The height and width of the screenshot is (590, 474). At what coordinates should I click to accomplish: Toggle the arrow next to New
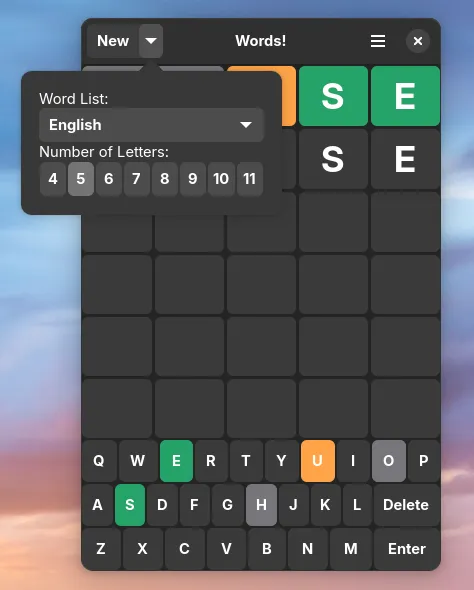pos(151,41)
